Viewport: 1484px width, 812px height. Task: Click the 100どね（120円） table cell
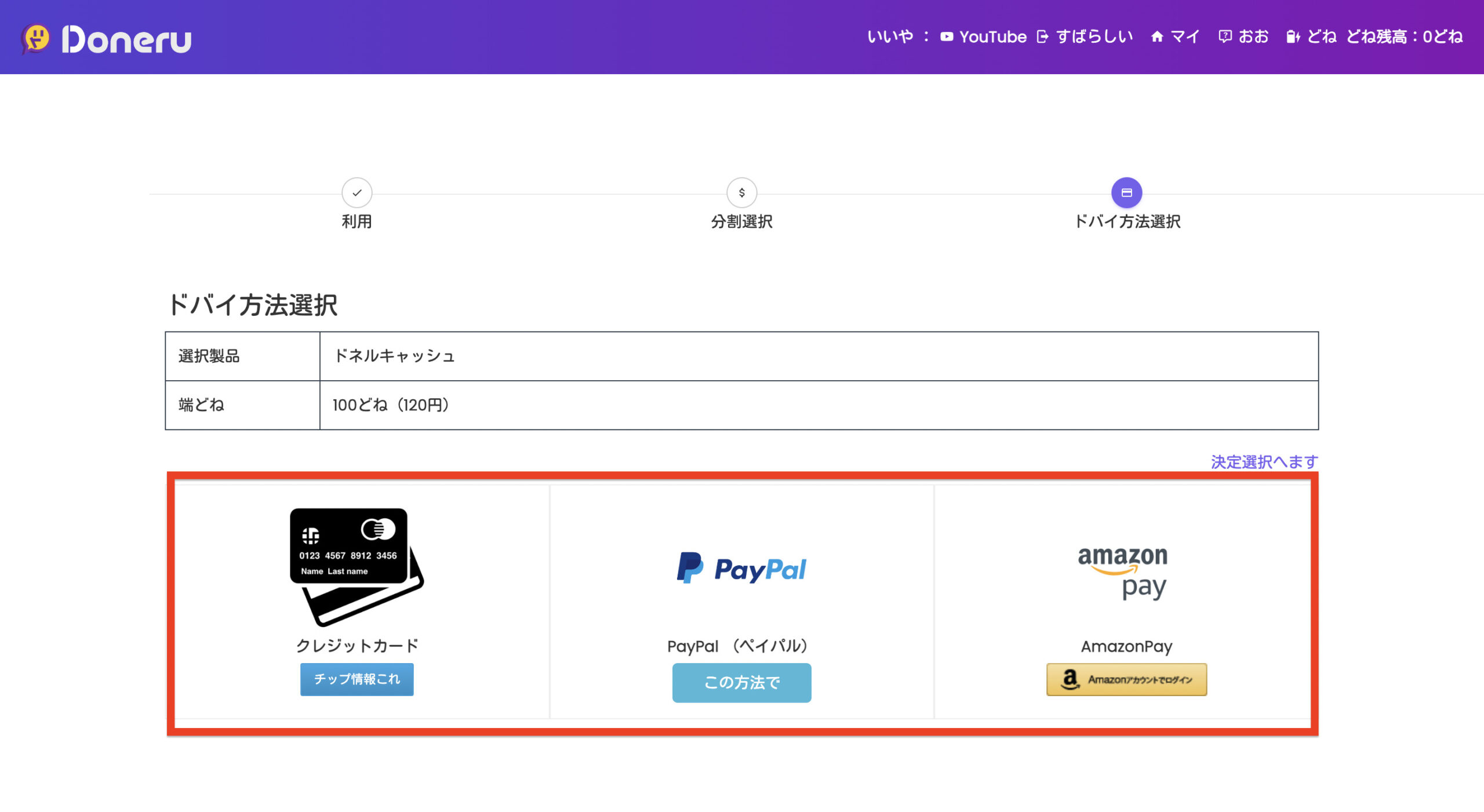click(819, 405)
